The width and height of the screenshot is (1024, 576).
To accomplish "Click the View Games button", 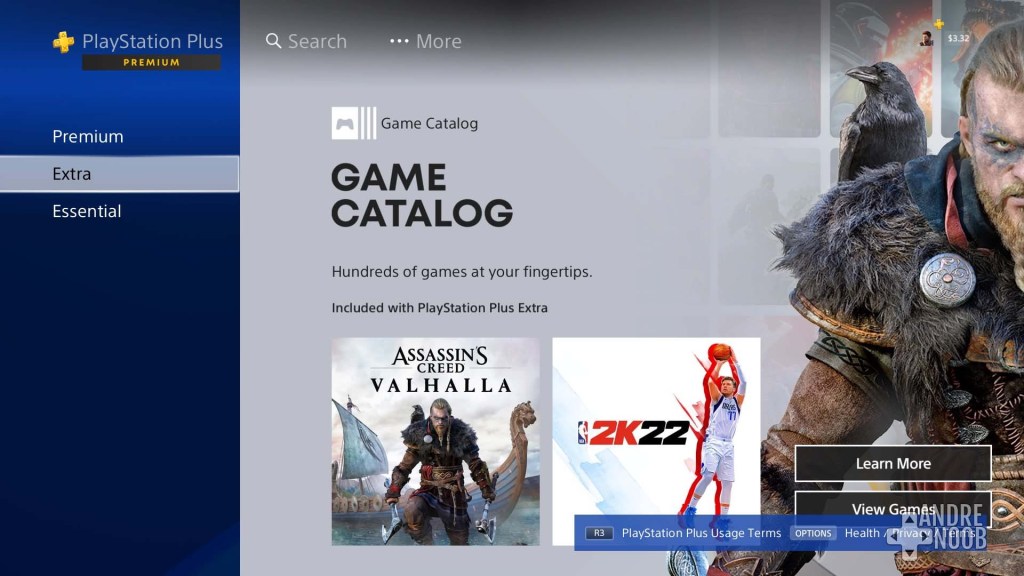I will (892, 509).
